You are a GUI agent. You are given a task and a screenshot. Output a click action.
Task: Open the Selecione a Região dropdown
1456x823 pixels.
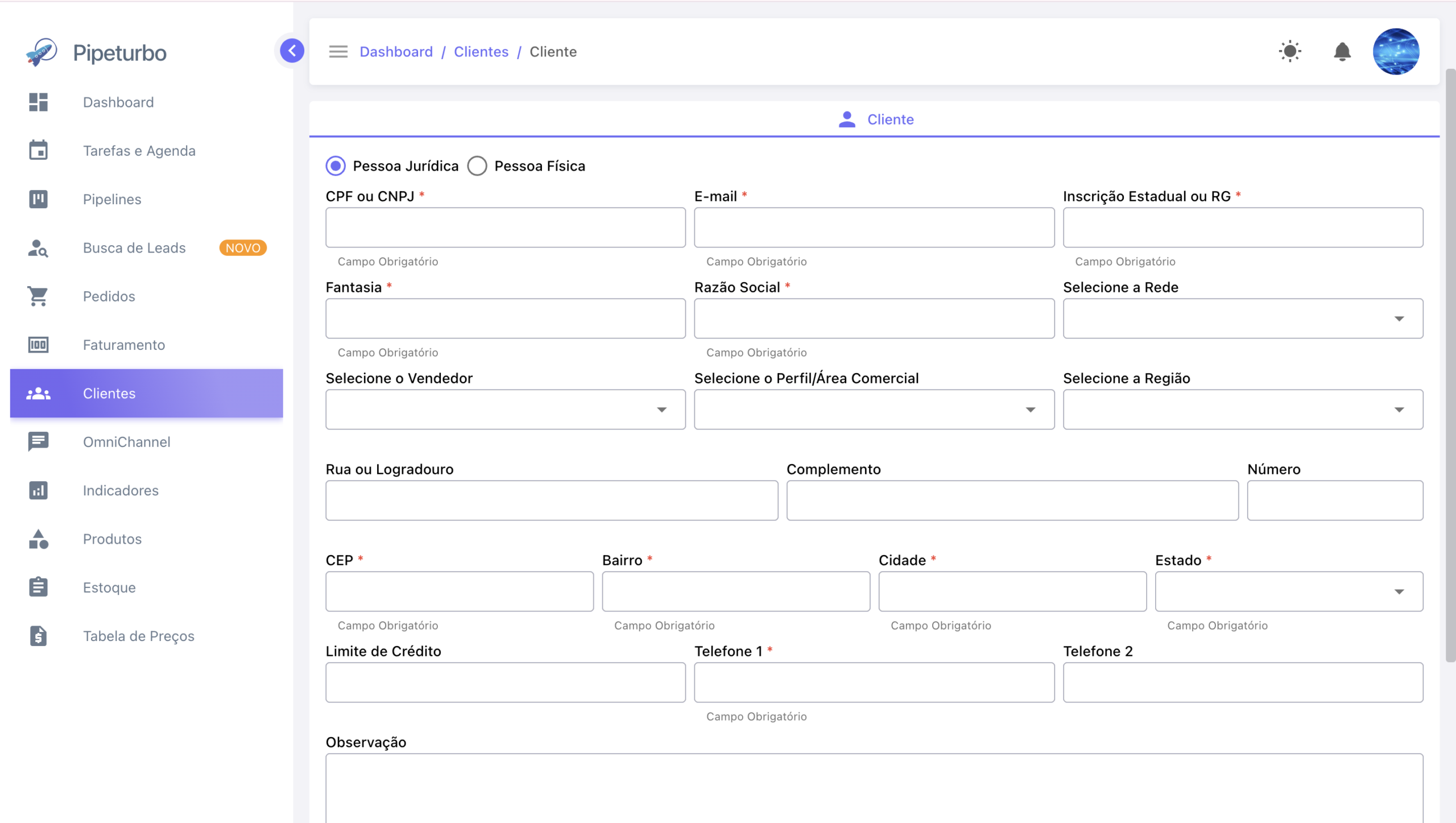1243,410
